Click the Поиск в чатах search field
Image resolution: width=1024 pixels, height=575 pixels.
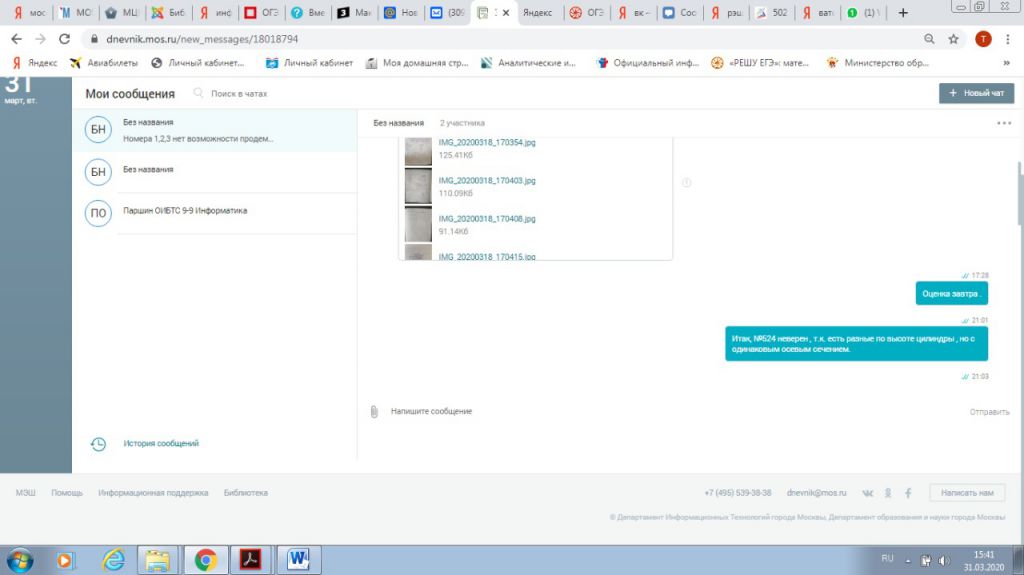tap(239, 93)
